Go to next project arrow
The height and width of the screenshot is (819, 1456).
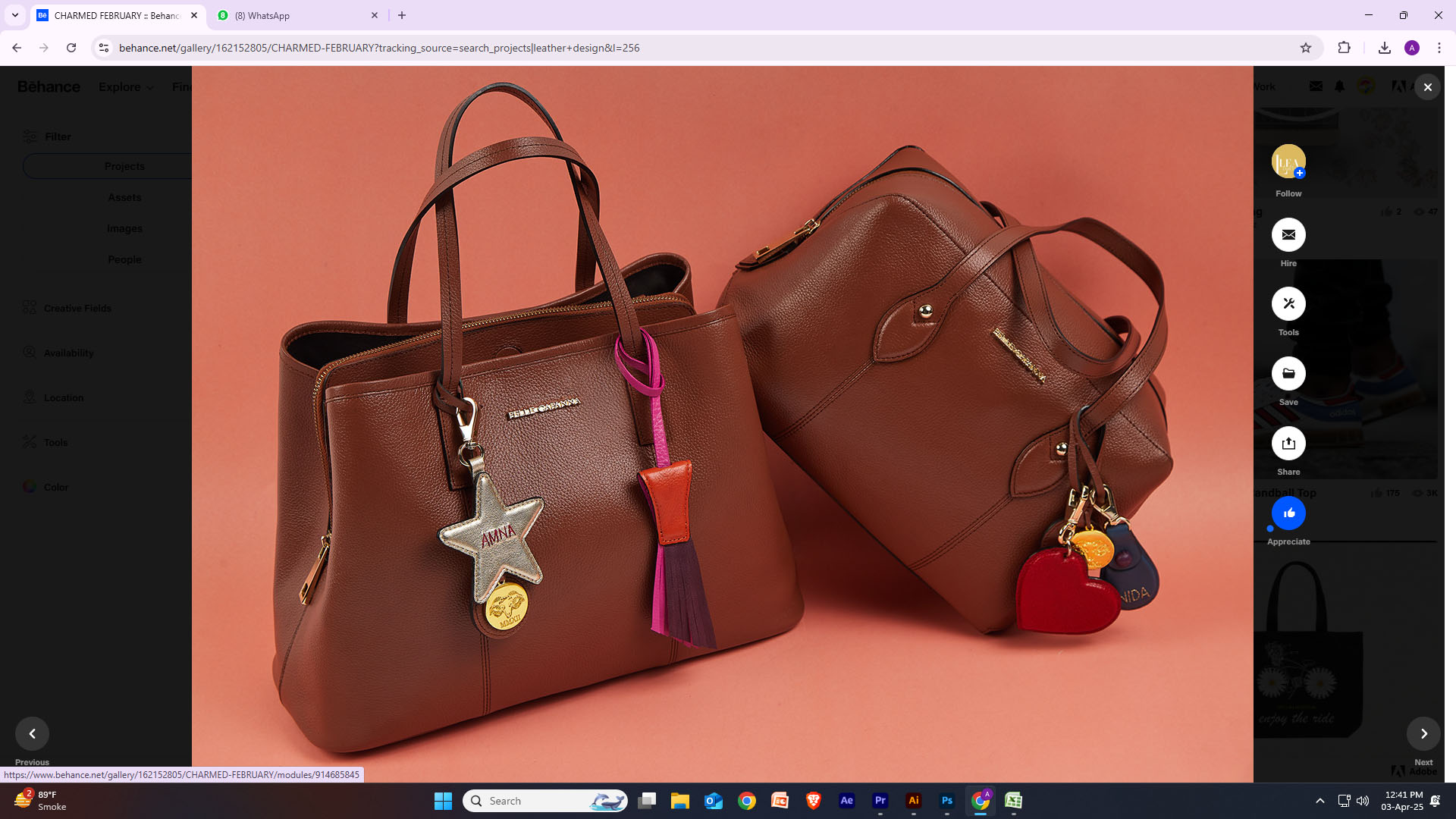click(1423, 733)
